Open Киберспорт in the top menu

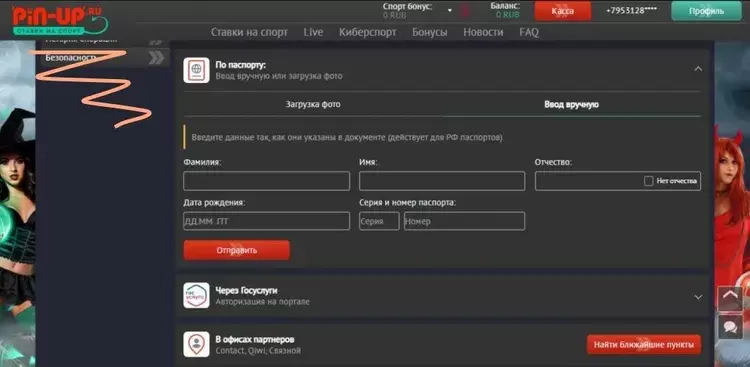click(367, 32)
